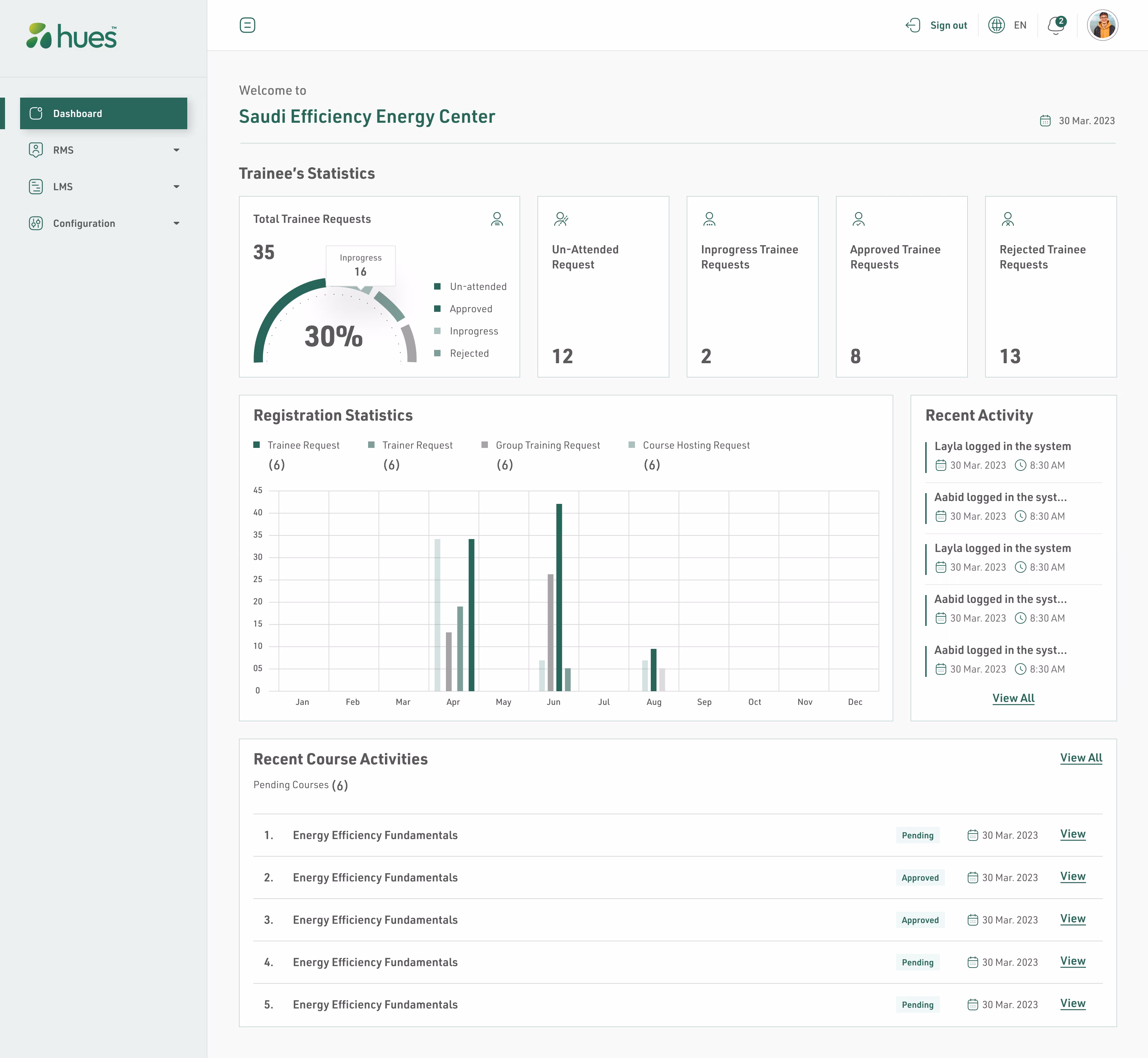
Task: Click View link for course row 5
Action: (x=1072, y=1003)
